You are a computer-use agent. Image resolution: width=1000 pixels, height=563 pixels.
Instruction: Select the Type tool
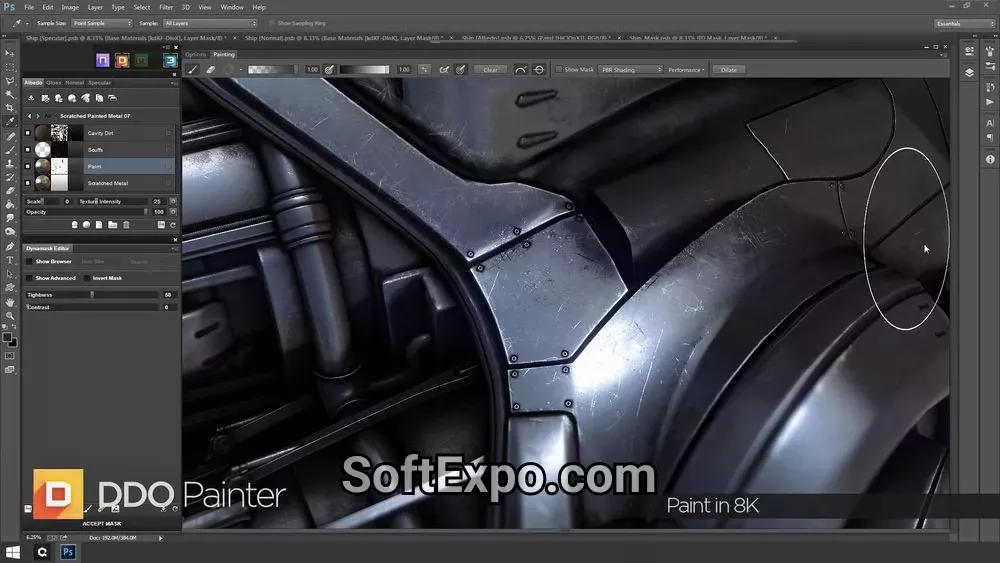click(10, 260)
